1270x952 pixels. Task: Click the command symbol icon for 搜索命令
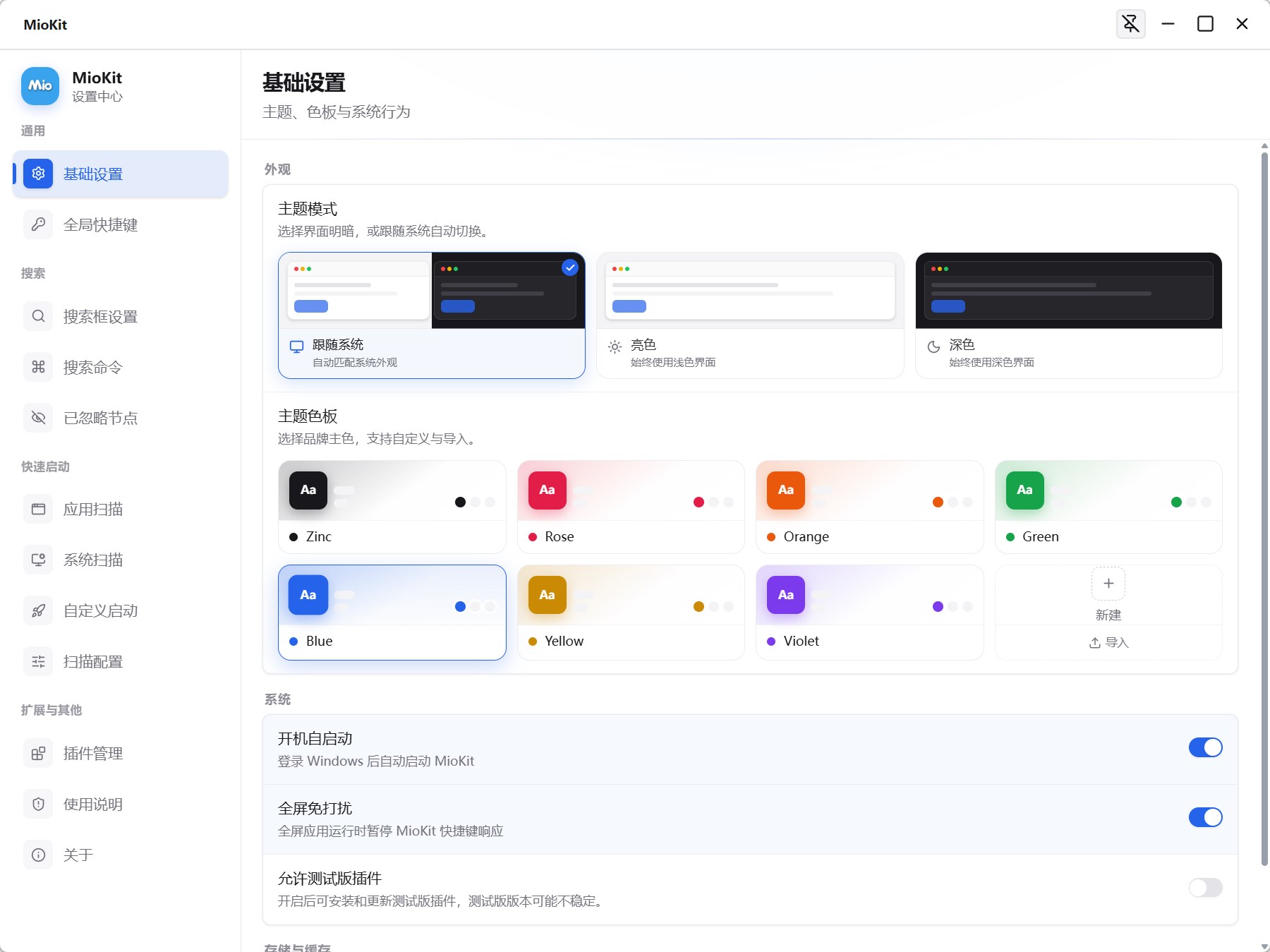(x=38, y=367)
